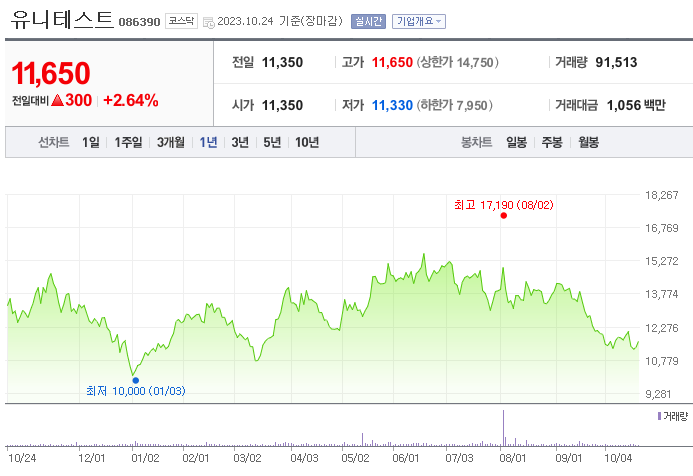The height and width of the screenshot is (476, 693).
Task: Switch to the 일봉 candle chart
Action: pos(516,142)
